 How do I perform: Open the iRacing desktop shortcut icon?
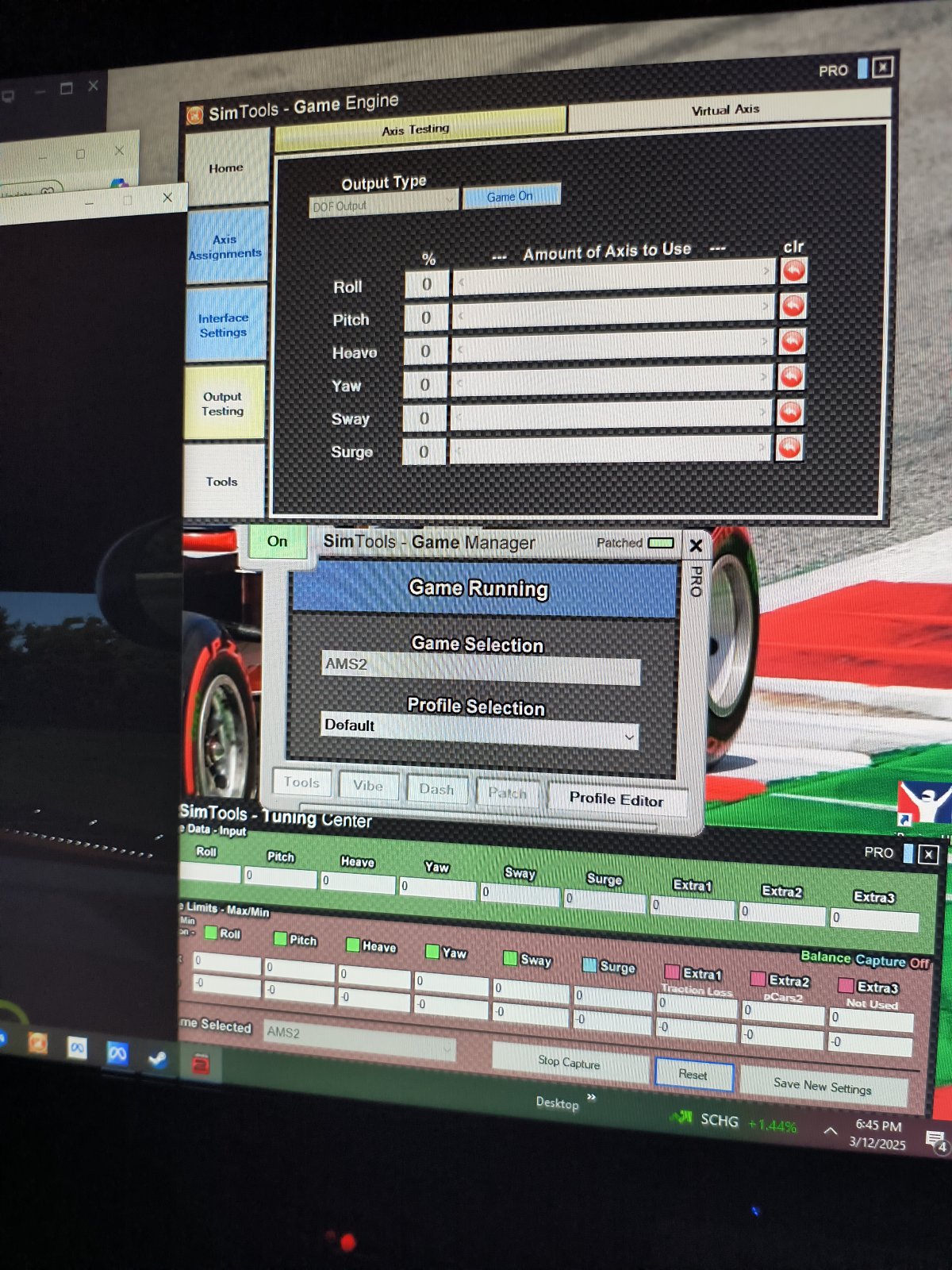click(x=924, y=802)
